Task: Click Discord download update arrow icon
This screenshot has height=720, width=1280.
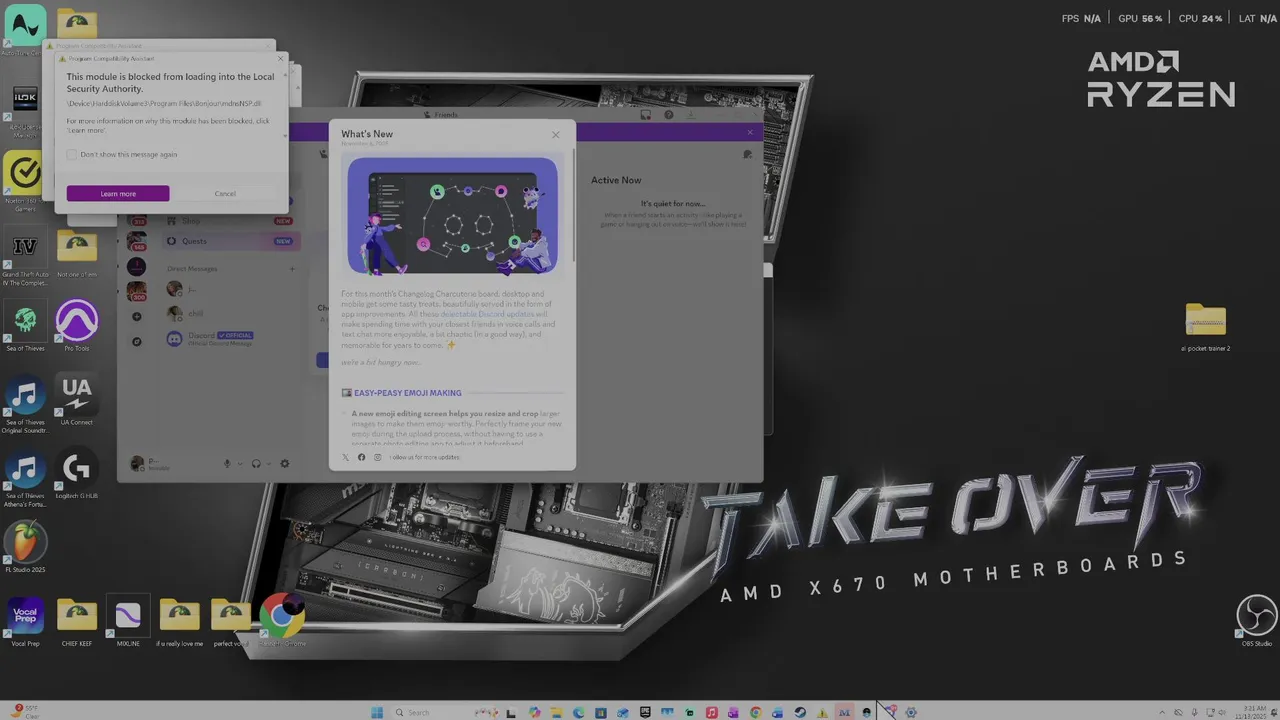Action: tap(690, 115)
